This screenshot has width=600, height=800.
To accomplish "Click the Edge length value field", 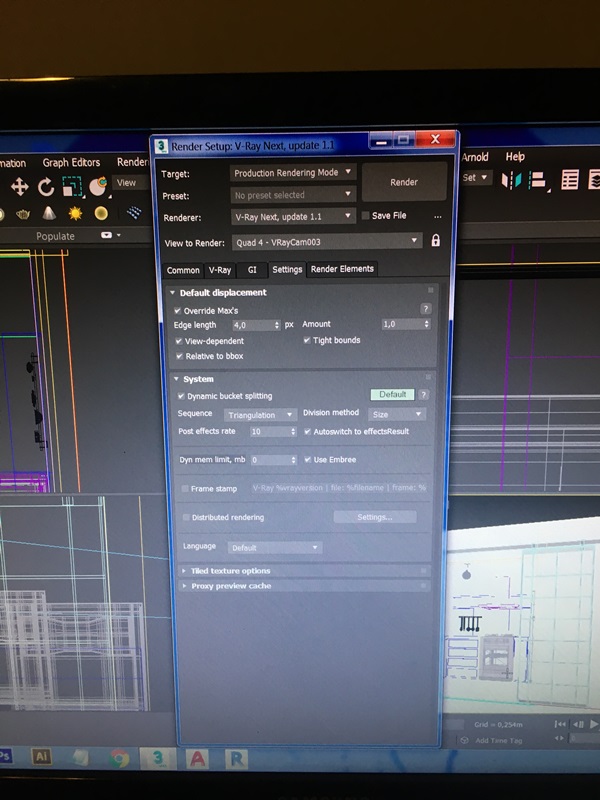I will (253, 325).
